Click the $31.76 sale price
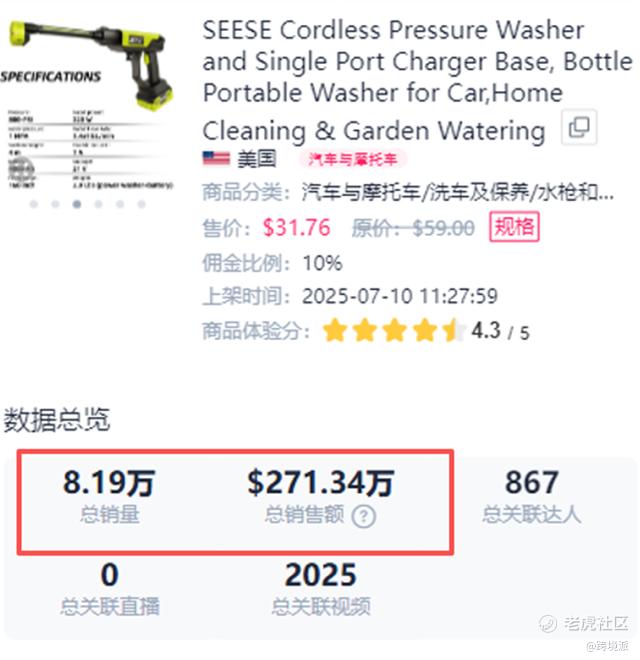This screenshot has height=660, width=640. 296,228
